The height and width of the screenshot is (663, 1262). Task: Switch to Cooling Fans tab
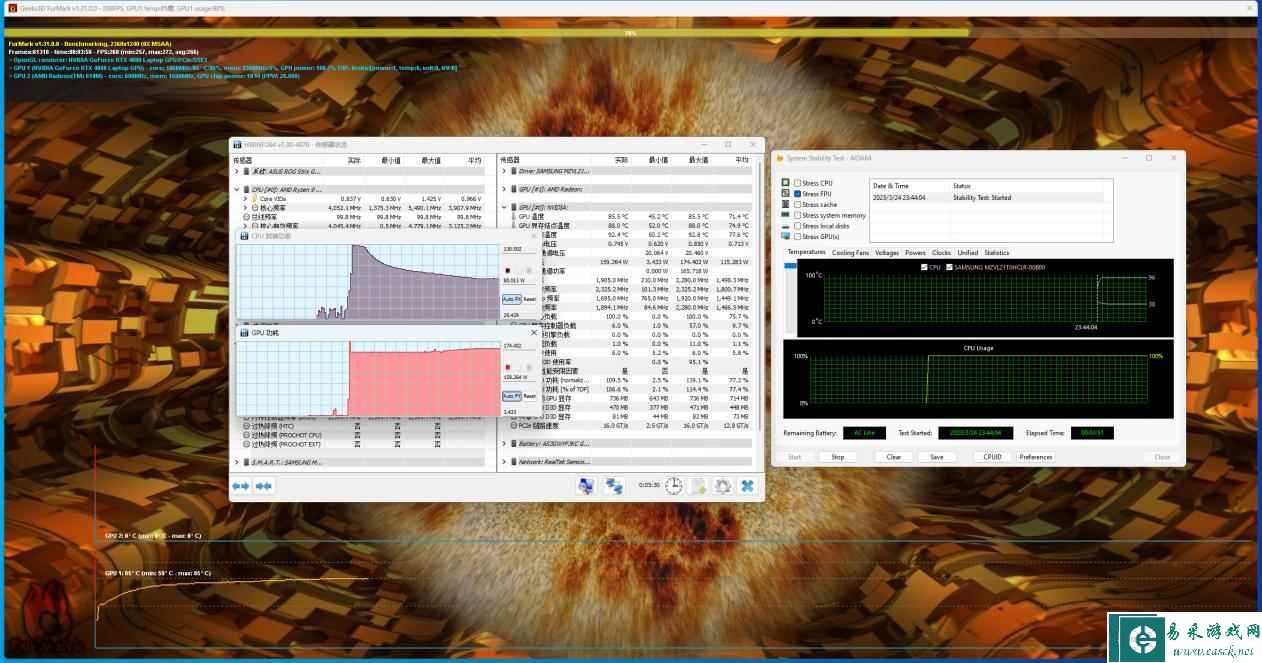[850, 253]
